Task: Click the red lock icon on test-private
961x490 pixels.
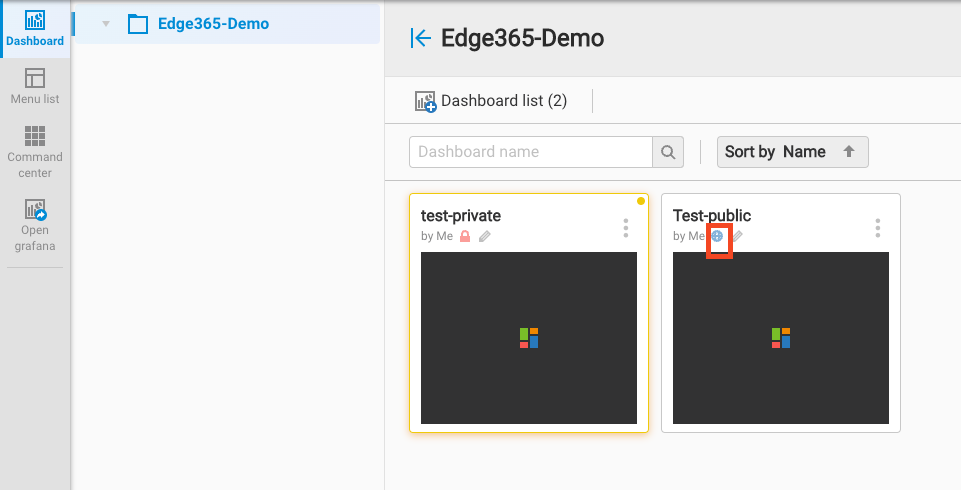Action: pyautogui.click(x=465, y=236)
